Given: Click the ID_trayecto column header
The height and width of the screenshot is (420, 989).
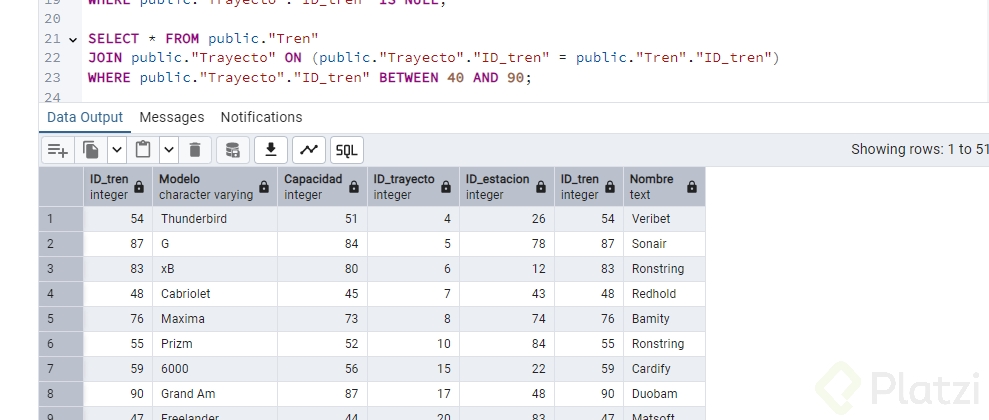Looking at the screenshot, I should [404, 186].
